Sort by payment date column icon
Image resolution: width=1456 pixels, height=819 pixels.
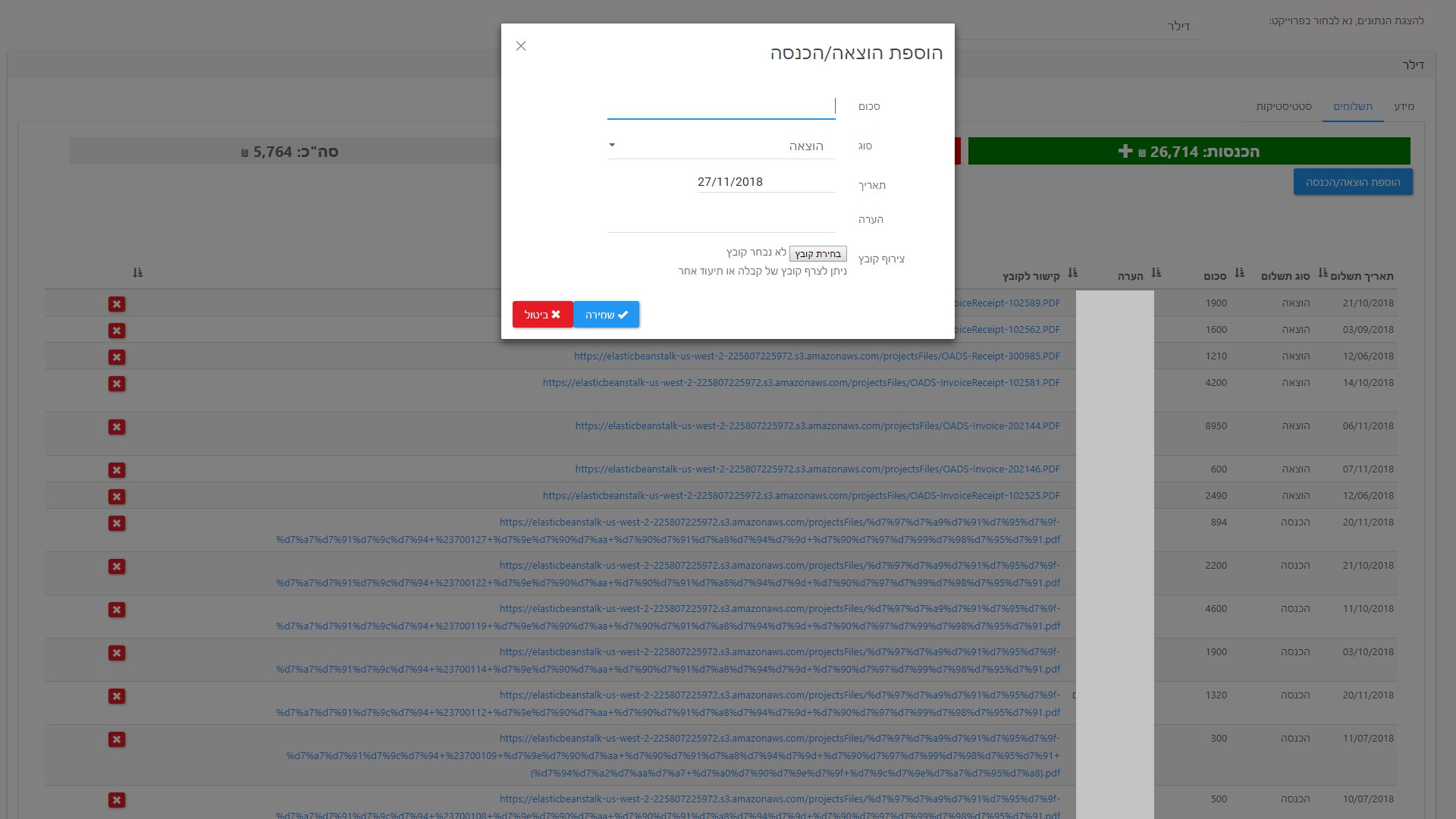coord(1323,273)
